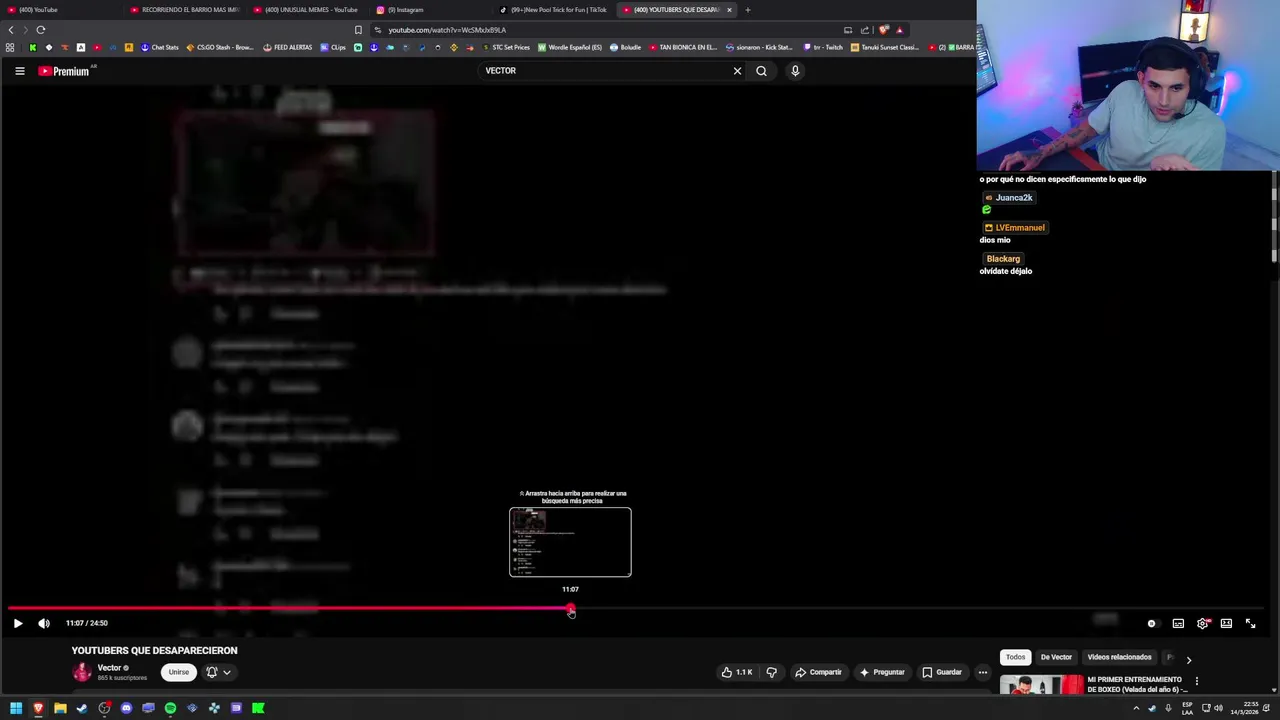The height and width of the screenshot is (720, 1280).
Task: Open FEED ALERTAS bookmark
Action: click(288, 47)
